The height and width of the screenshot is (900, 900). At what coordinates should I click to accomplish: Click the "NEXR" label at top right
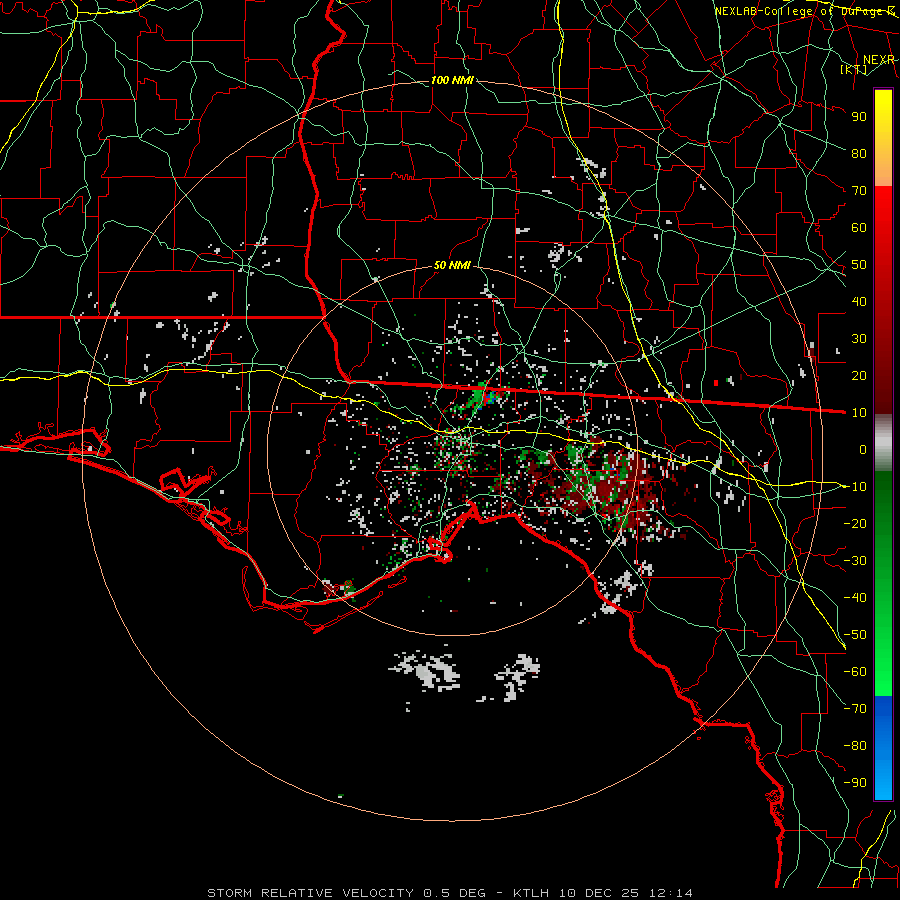pos(879,60)
